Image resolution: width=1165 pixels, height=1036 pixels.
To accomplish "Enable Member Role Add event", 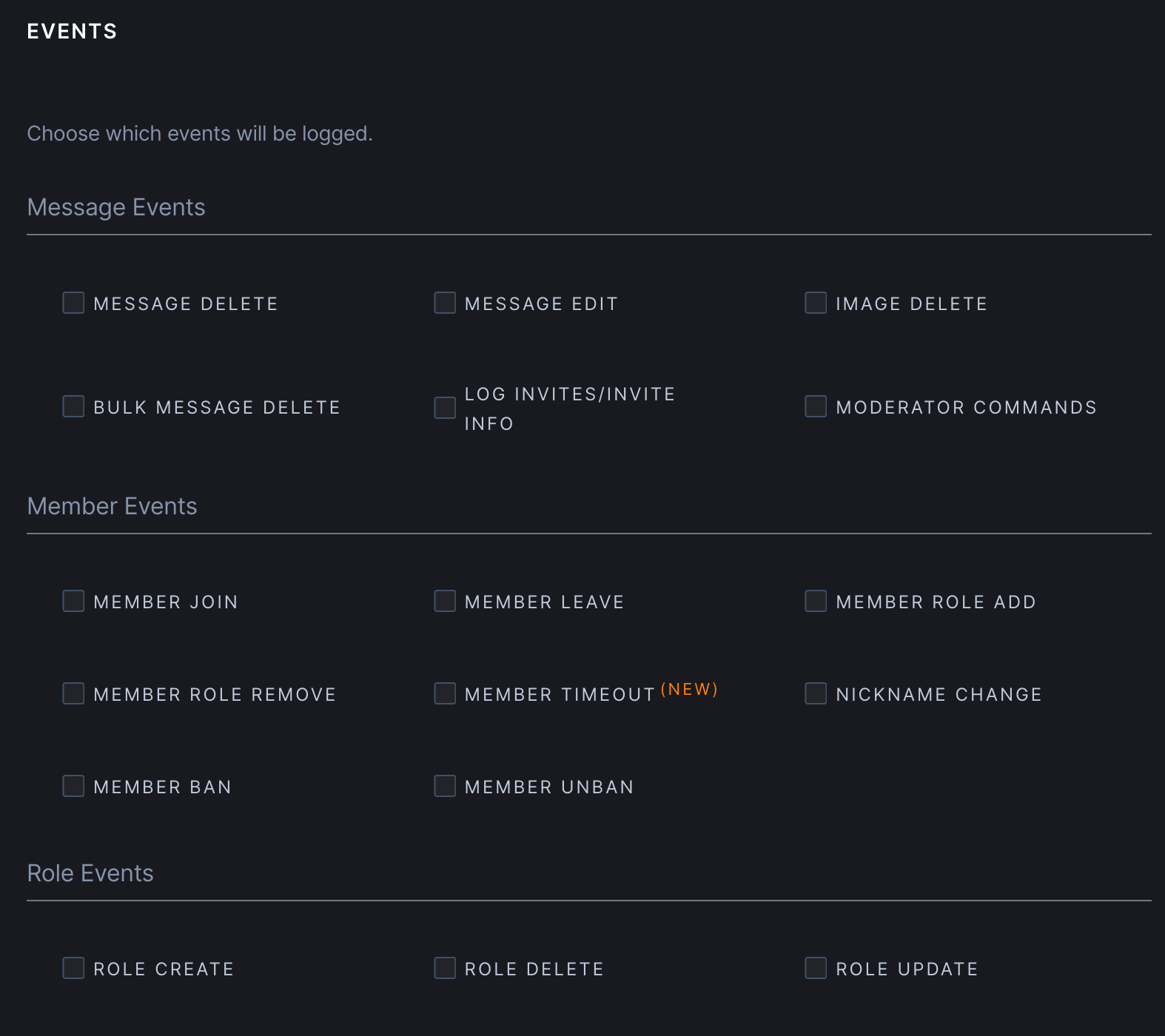I will click(x=816, y=601).
